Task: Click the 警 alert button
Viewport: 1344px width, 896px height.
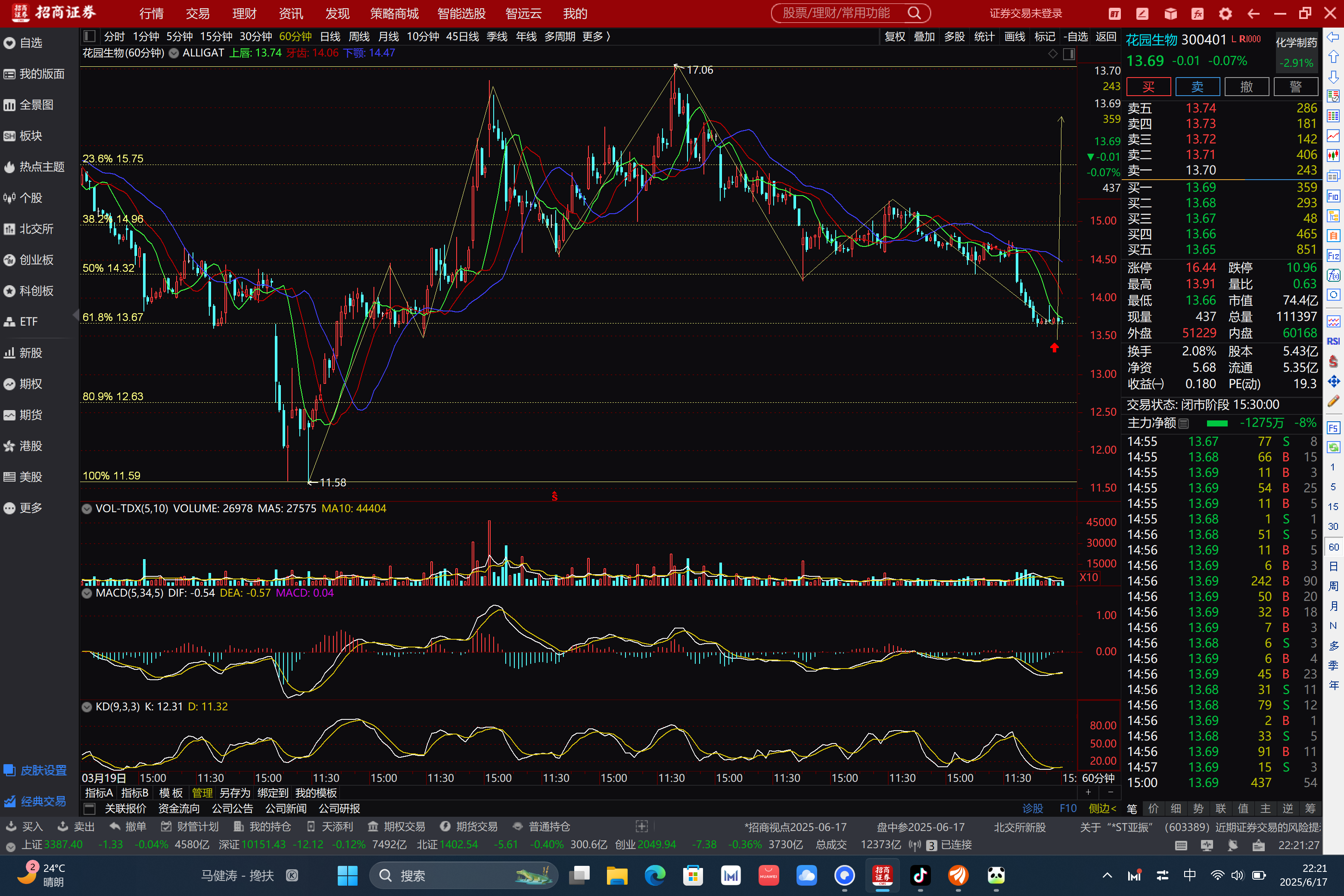Action: point(1296,87)
